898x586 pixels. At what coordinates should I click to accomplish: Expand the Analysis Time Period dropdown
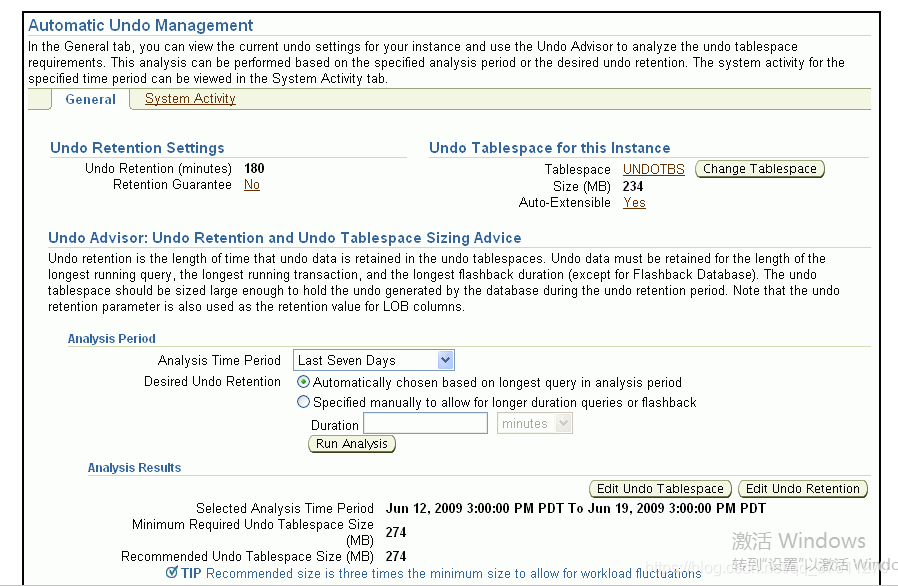(x=373, y=360)
